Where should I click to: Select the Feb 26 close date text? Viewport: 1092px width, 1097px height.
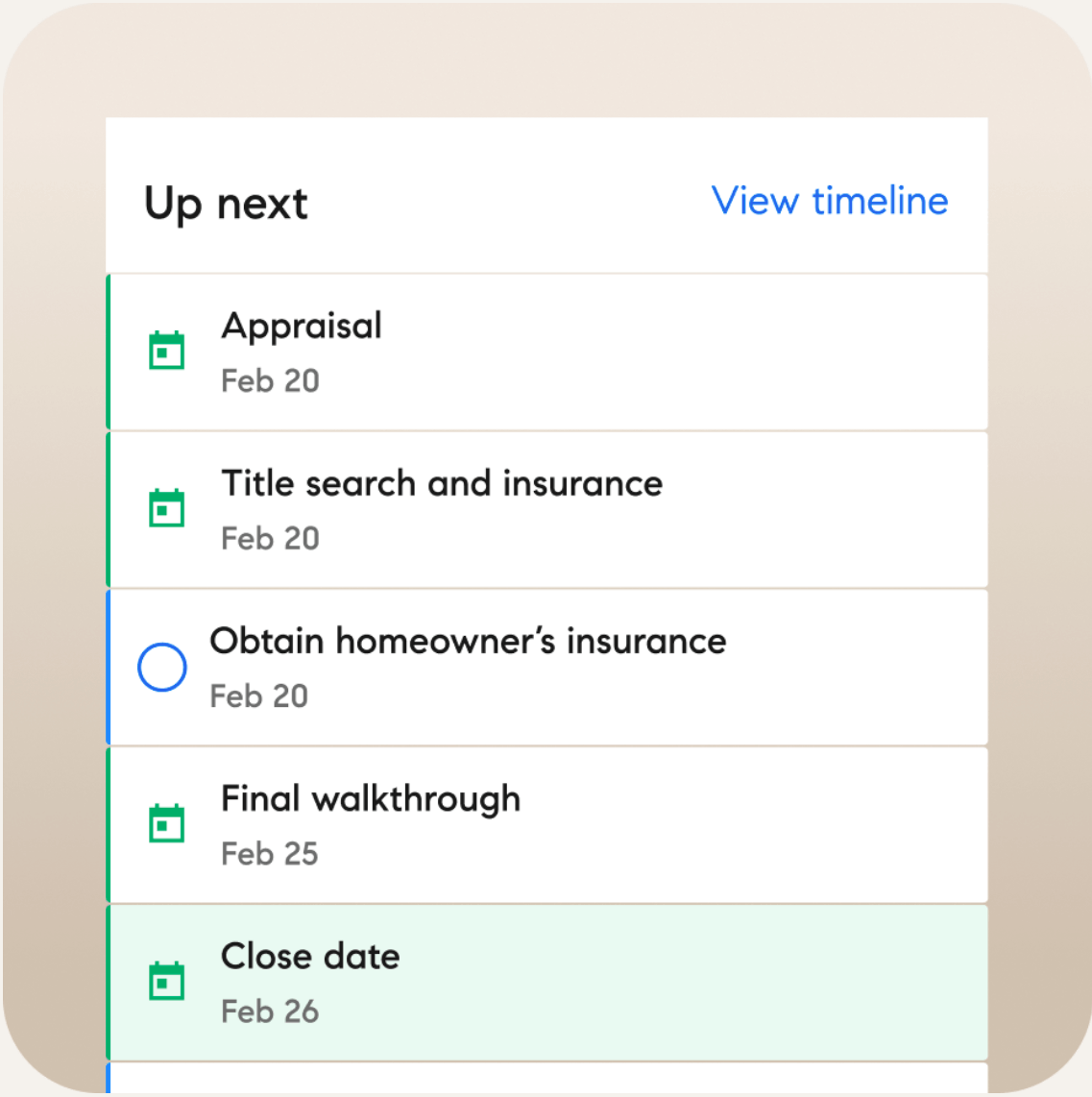[x=270, y=1012]
